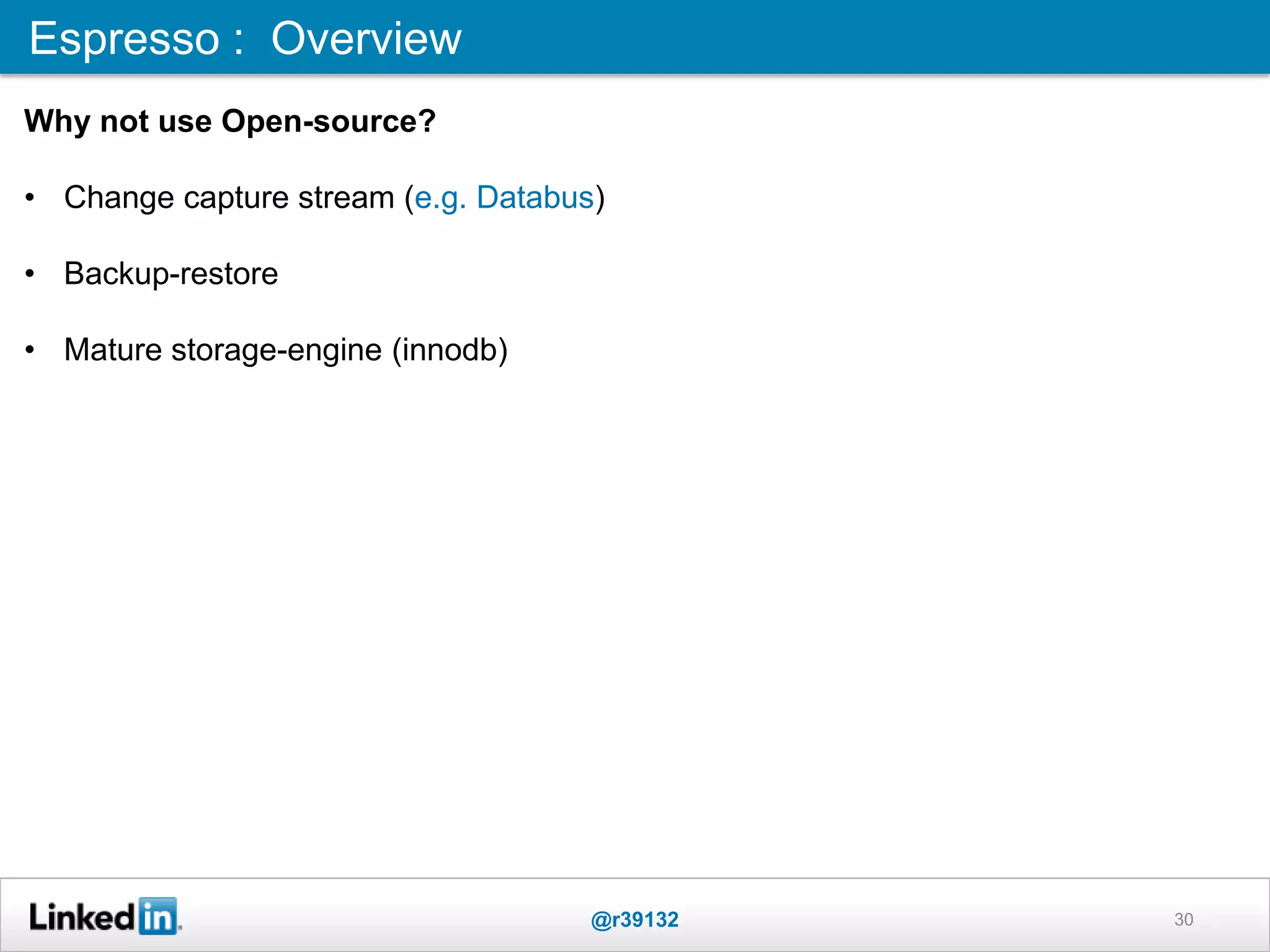Select the 'Backup-restore' bullet
The height and width of the screenshot is (952, 1270).
[171, 274]
